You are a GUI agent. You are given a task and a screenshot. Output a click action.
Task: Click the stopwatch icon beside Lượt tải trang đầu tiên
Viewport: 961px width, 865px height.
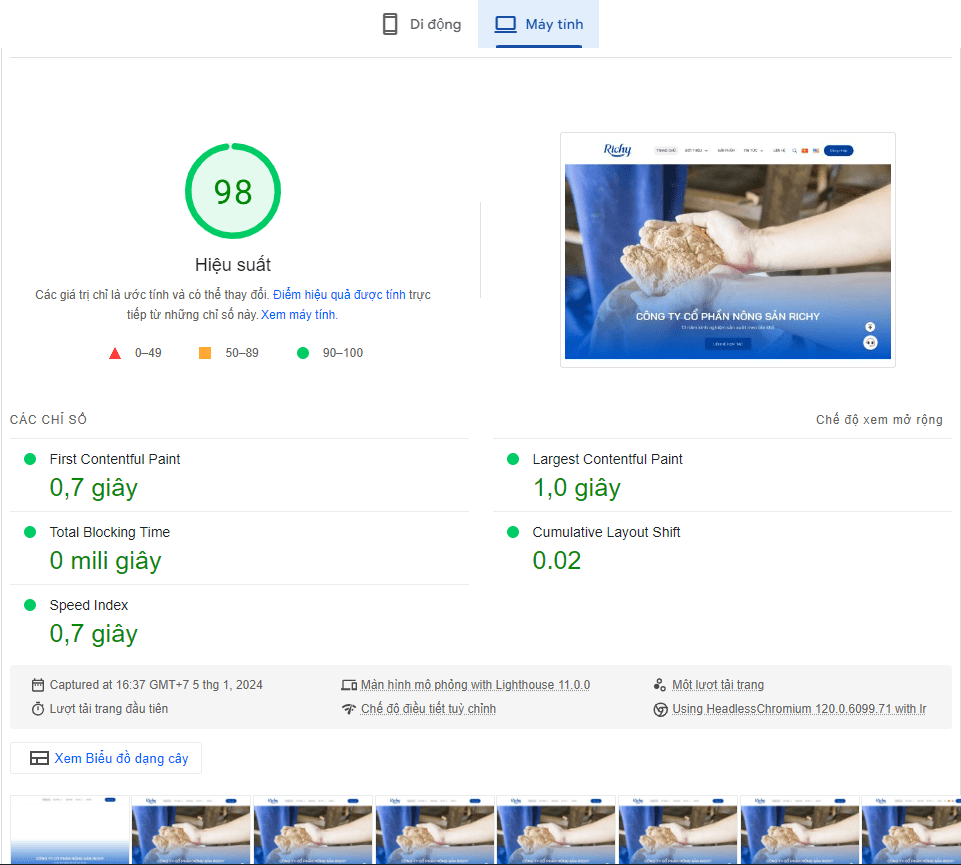(38, 709)
